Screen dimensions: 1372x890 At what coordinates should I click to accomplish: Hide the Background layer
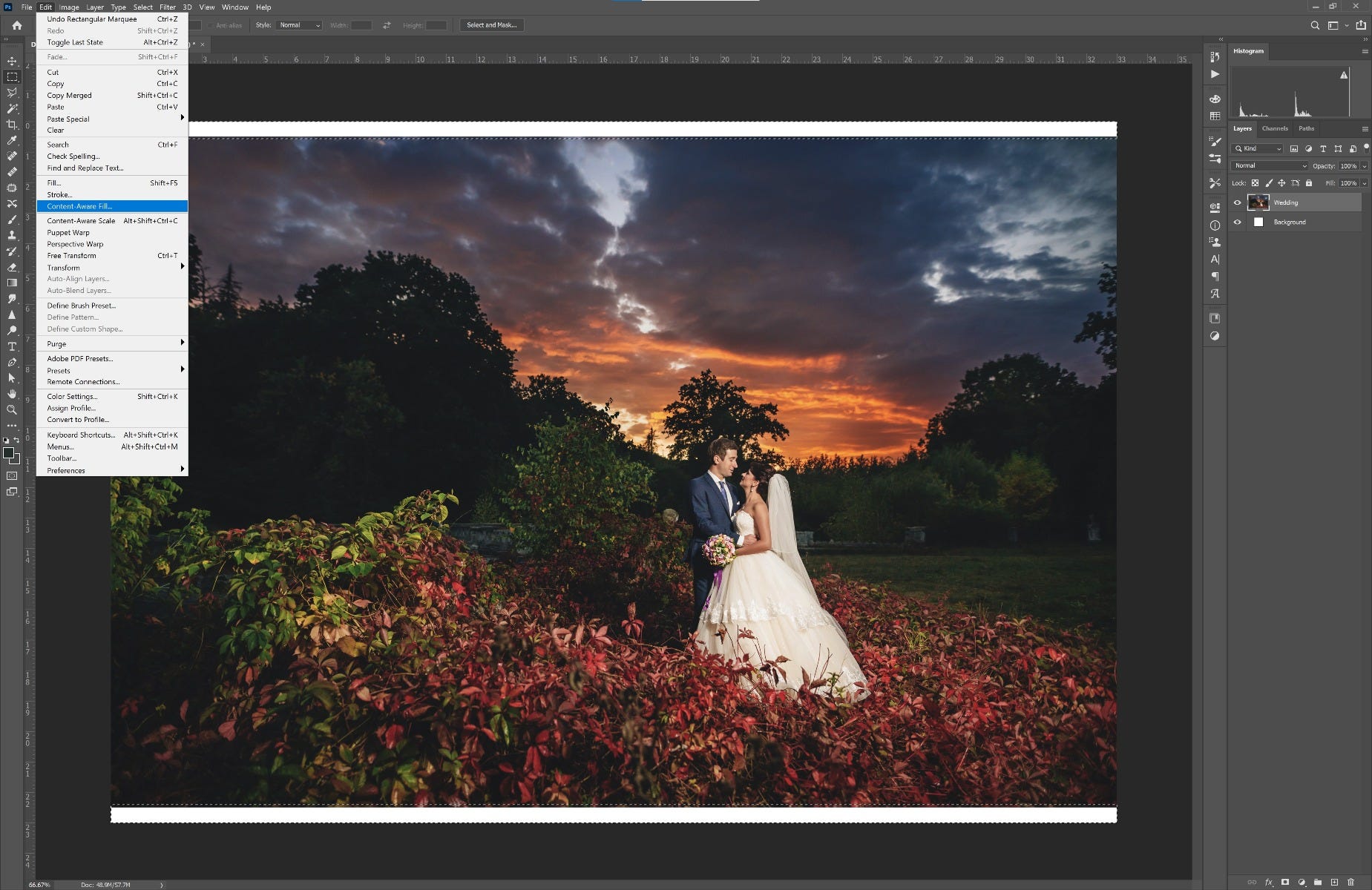pos(1237,222)
